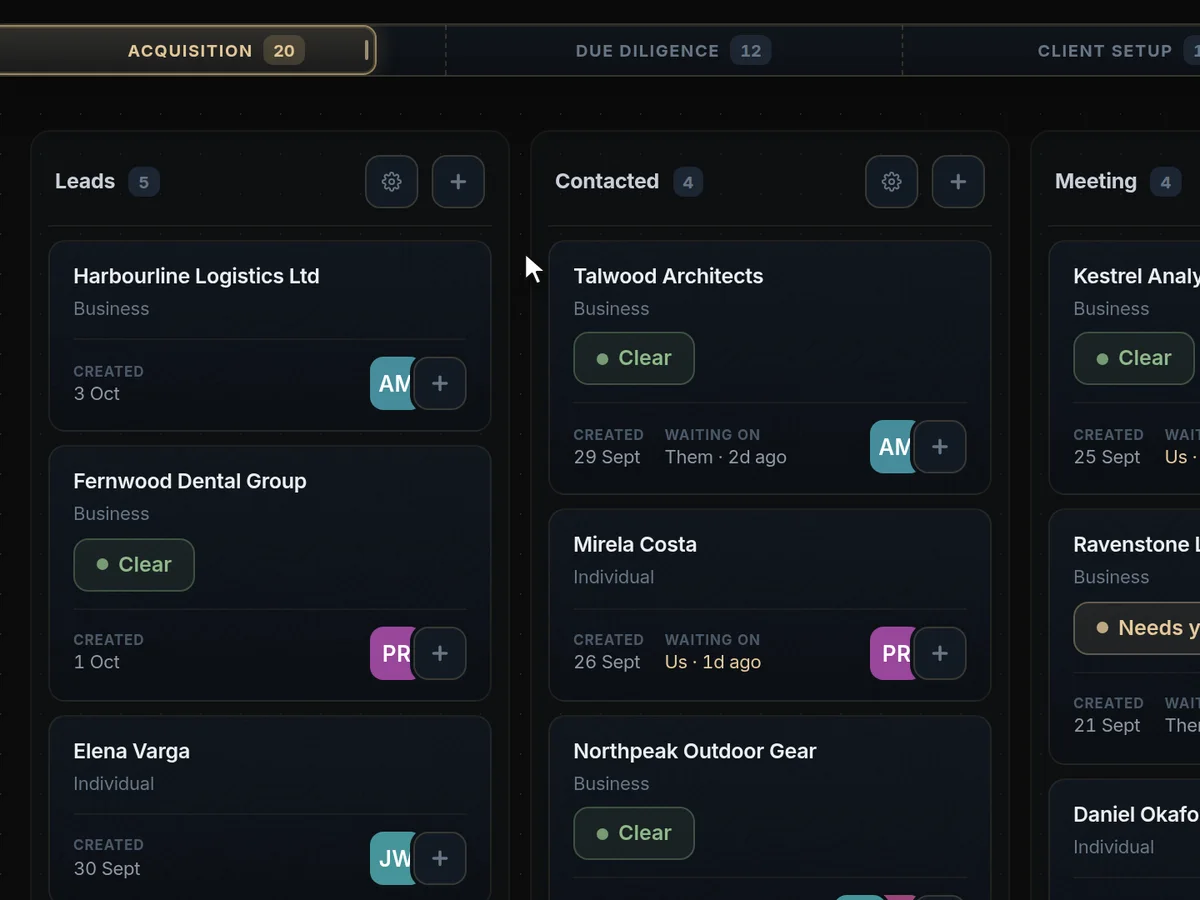This screenshot has height=900, width=1200.
Task: Click Needs status badge on Ravenstone card
Action: (1137, 628)
